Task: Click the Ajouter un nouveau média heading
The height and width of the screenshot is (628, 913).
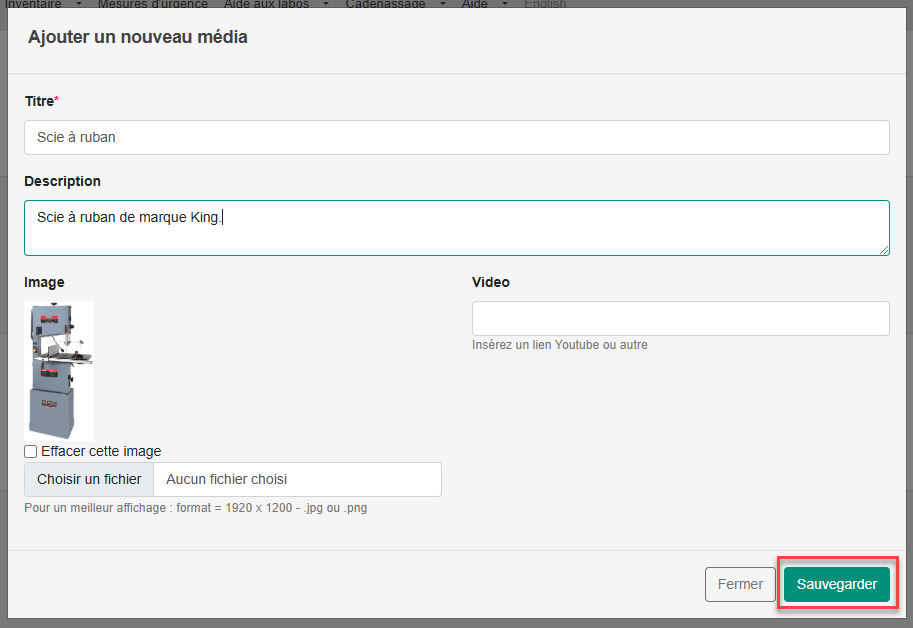Action: coord(138,38)
